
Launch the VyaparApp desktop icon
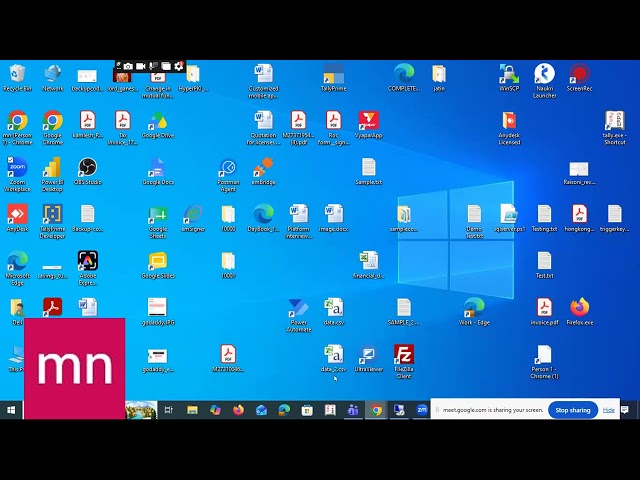click(x=369, y=124)
